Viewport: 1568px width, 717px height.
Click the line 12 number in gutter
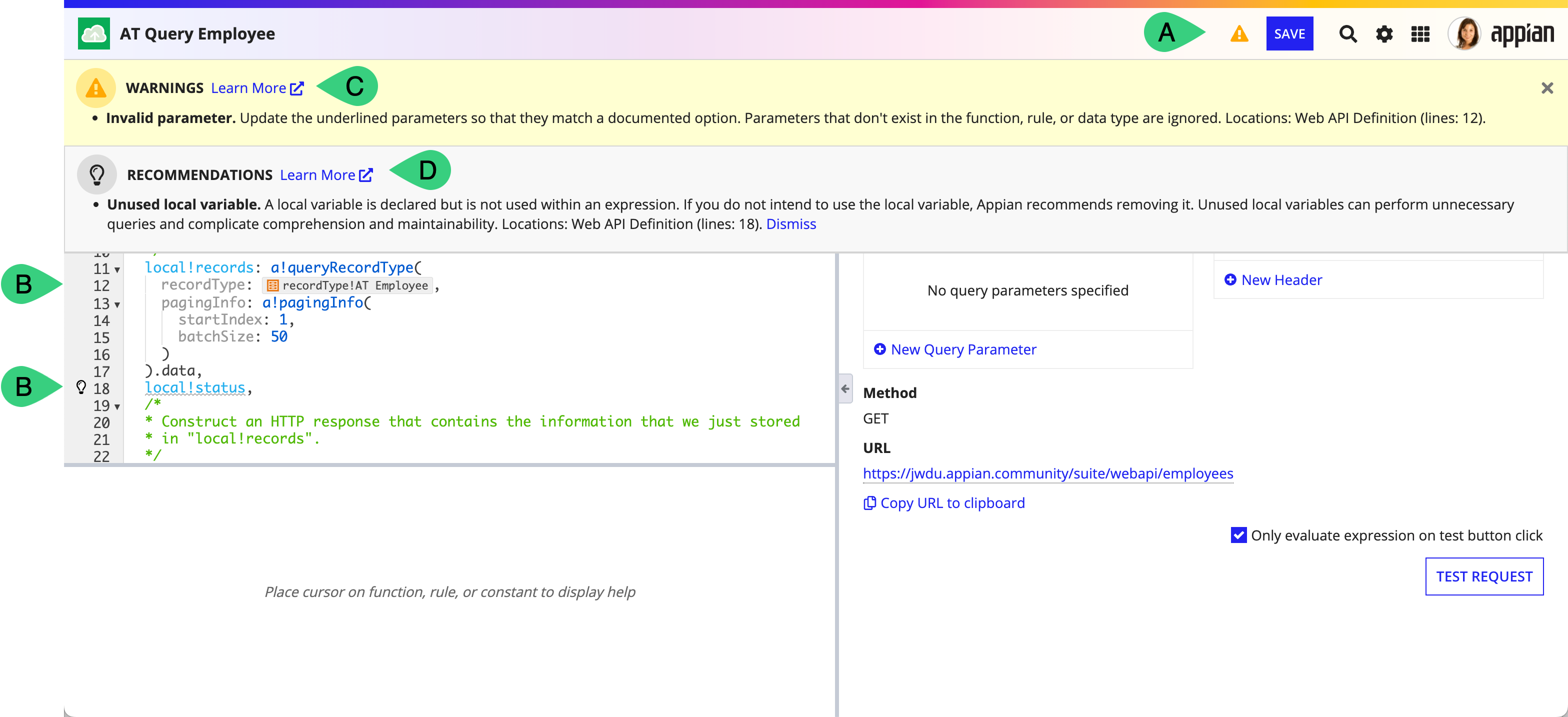coord(101,285)
